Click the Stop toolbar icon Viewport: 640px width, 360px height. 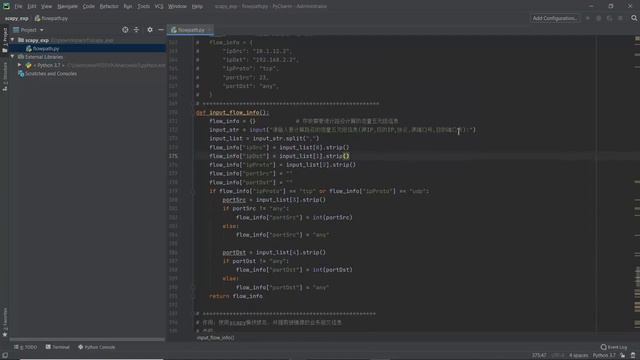point(620,18)
